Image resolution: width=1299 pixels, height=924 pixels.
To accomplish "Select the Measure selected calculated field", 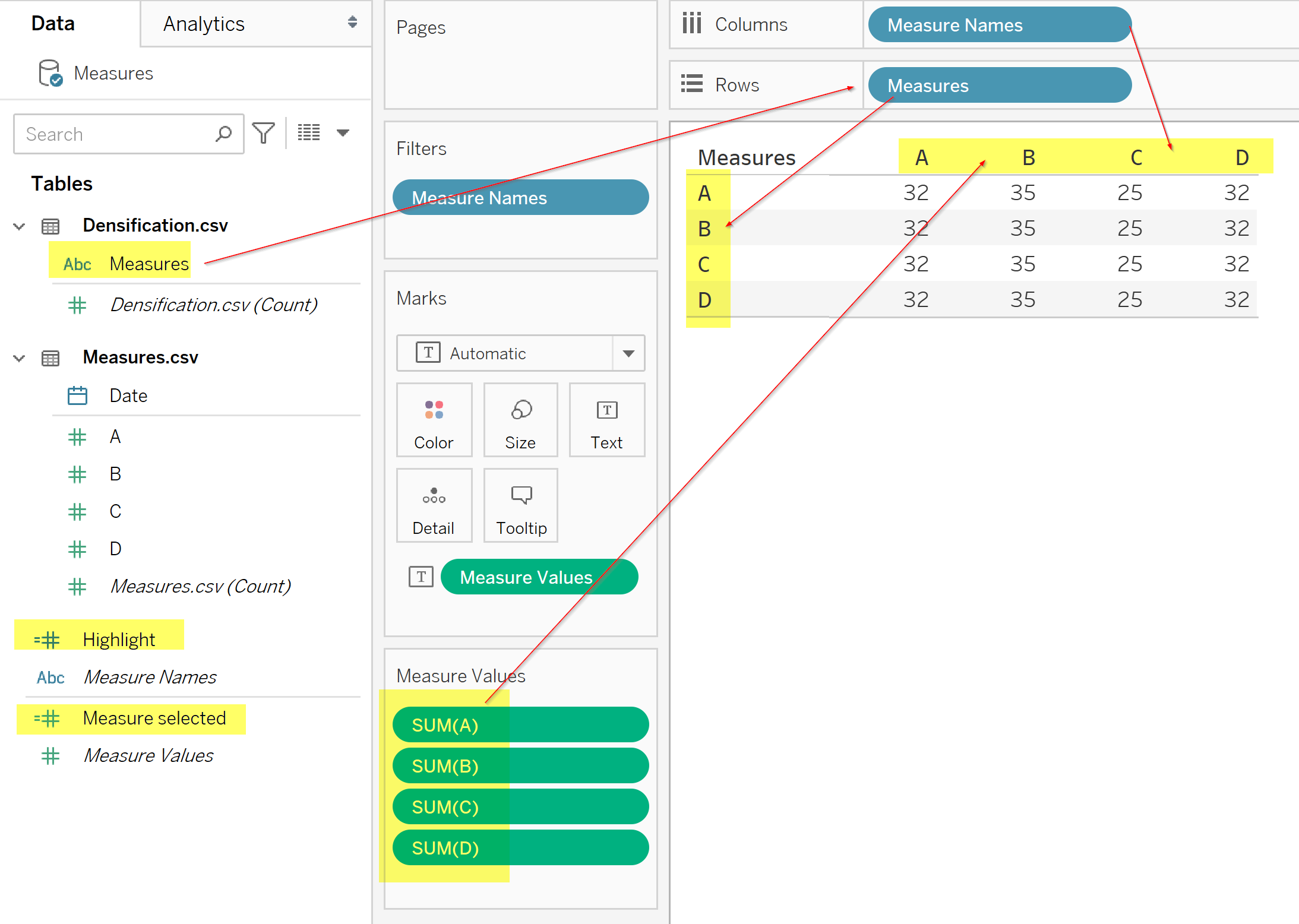I will coord(154,719).
